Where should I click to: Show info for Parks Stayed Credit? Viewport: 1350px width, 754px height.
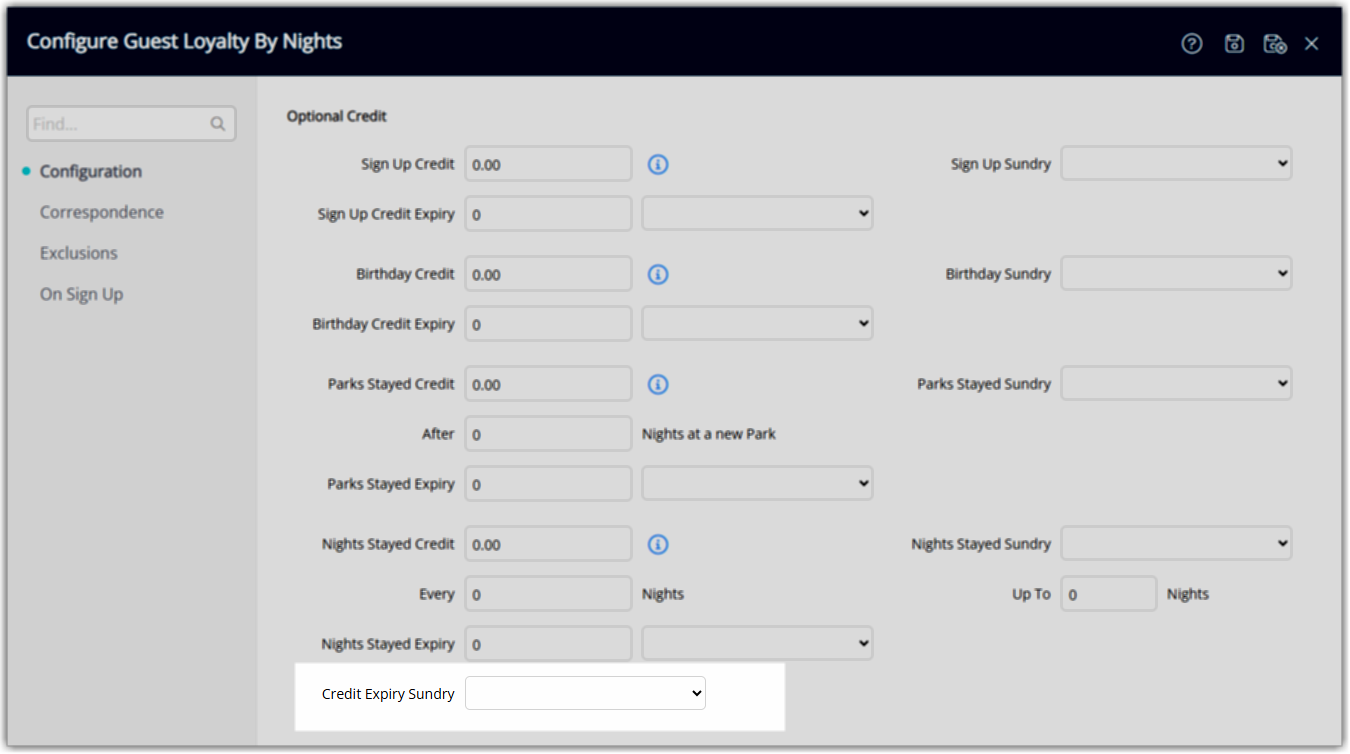coord(658,384)
